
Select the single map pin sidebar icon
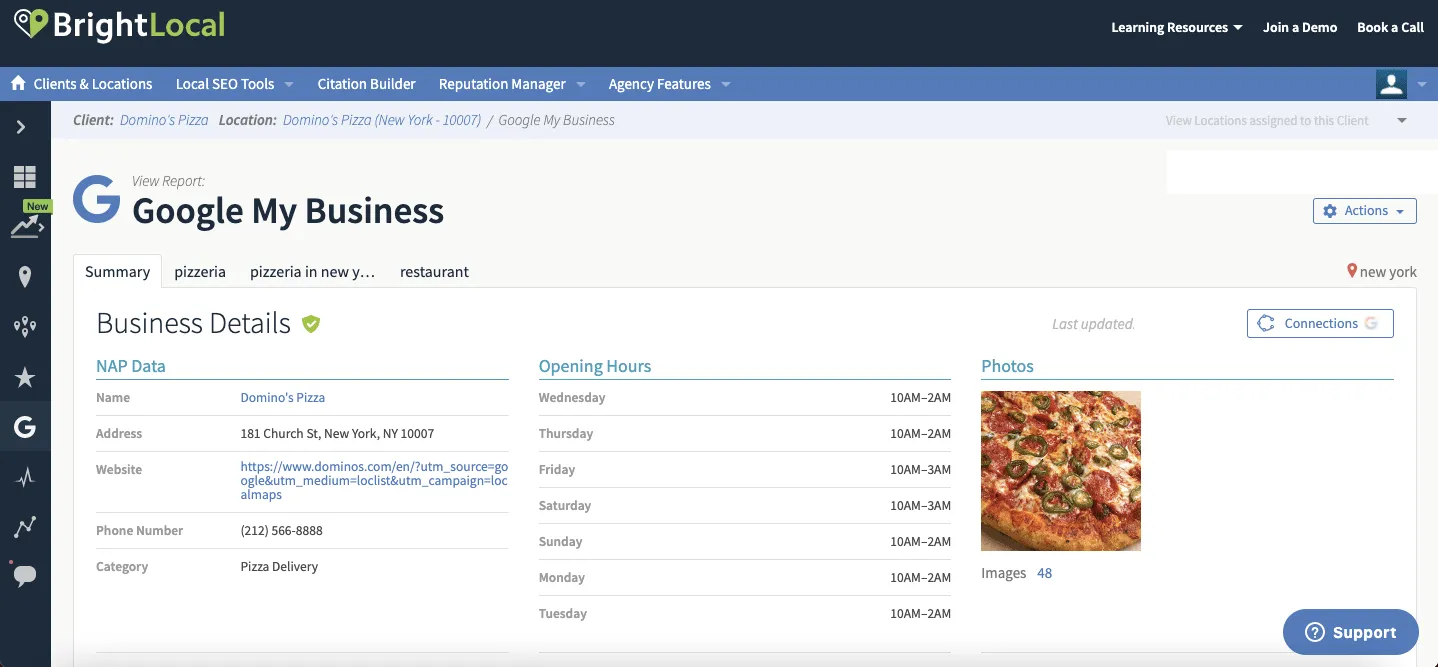point(25,277)
